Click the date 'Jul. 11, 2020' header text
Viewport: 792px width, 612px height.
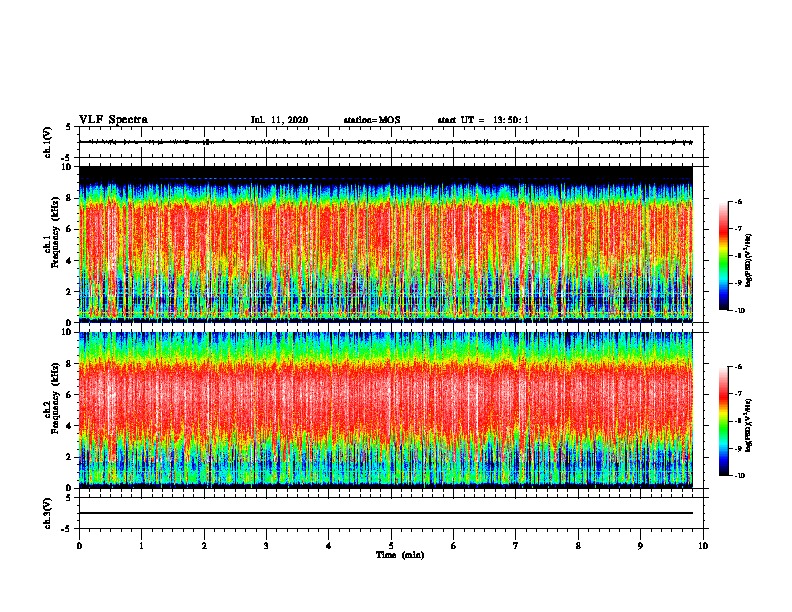point(279,120)
